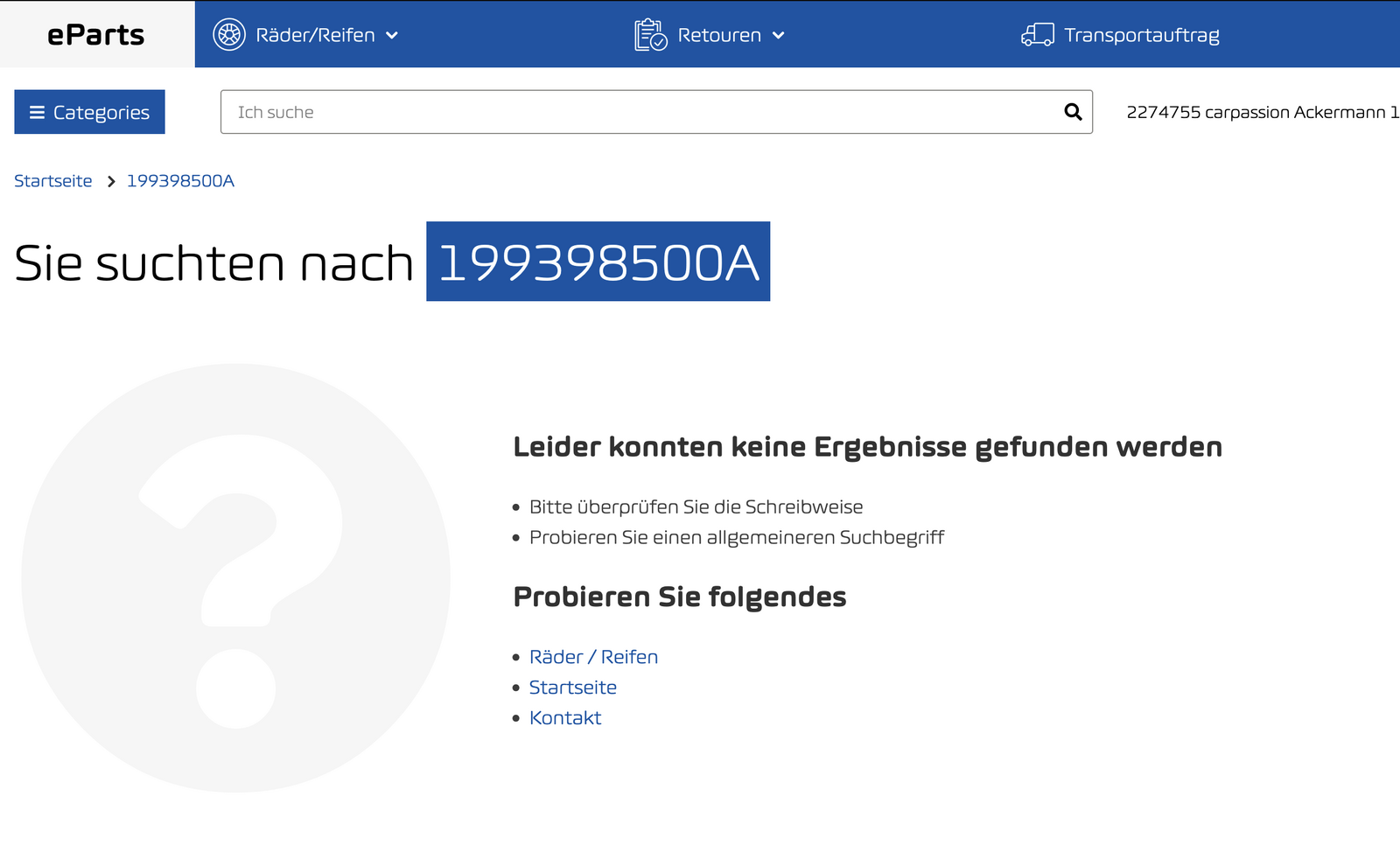Image resolution: width=1400 pixels, height=866 pixels.
Task: Open the Kontakt link
Action: (565, 718)
